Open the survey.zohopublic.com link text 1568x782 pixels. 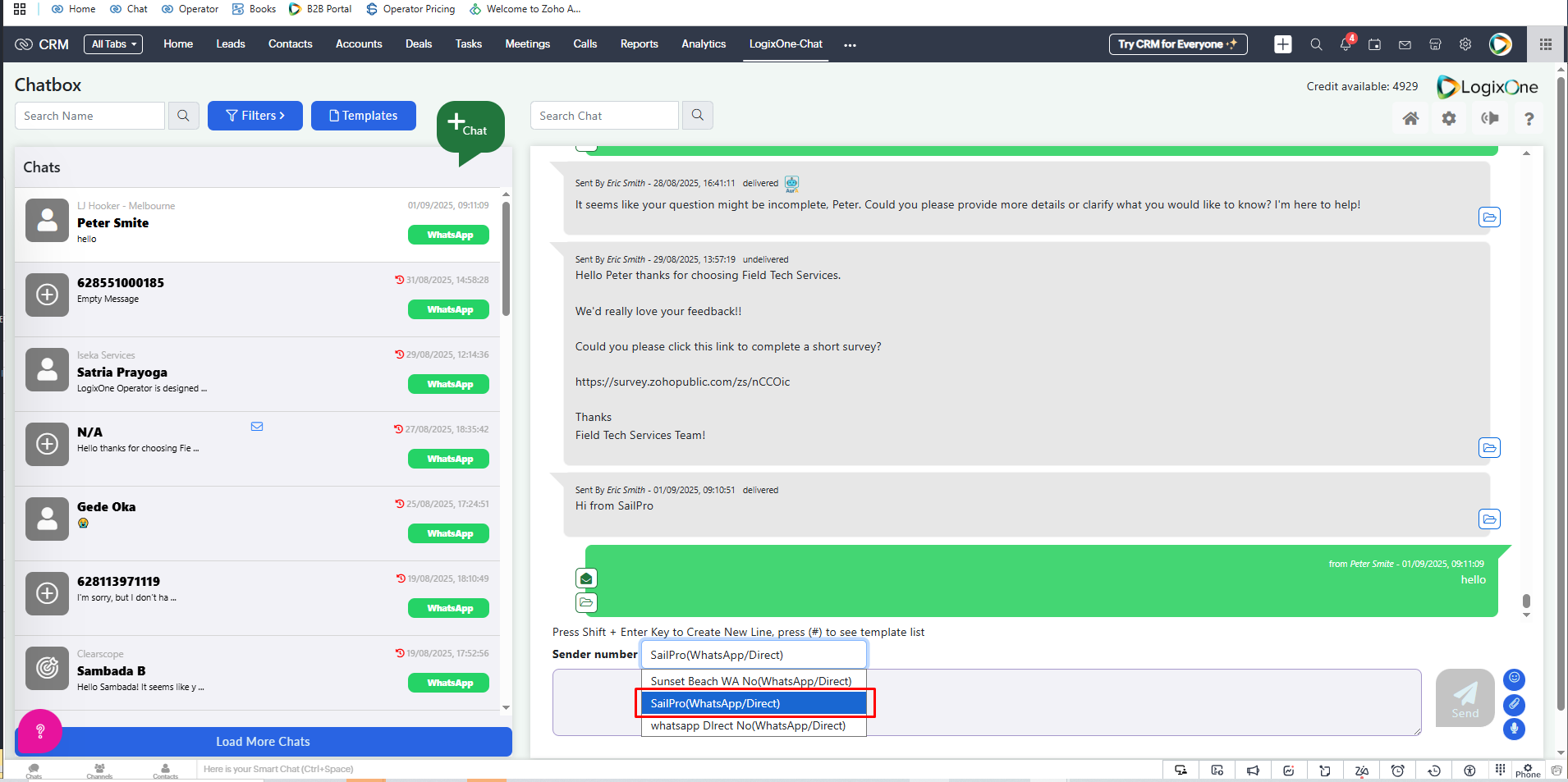click(682, 382)
